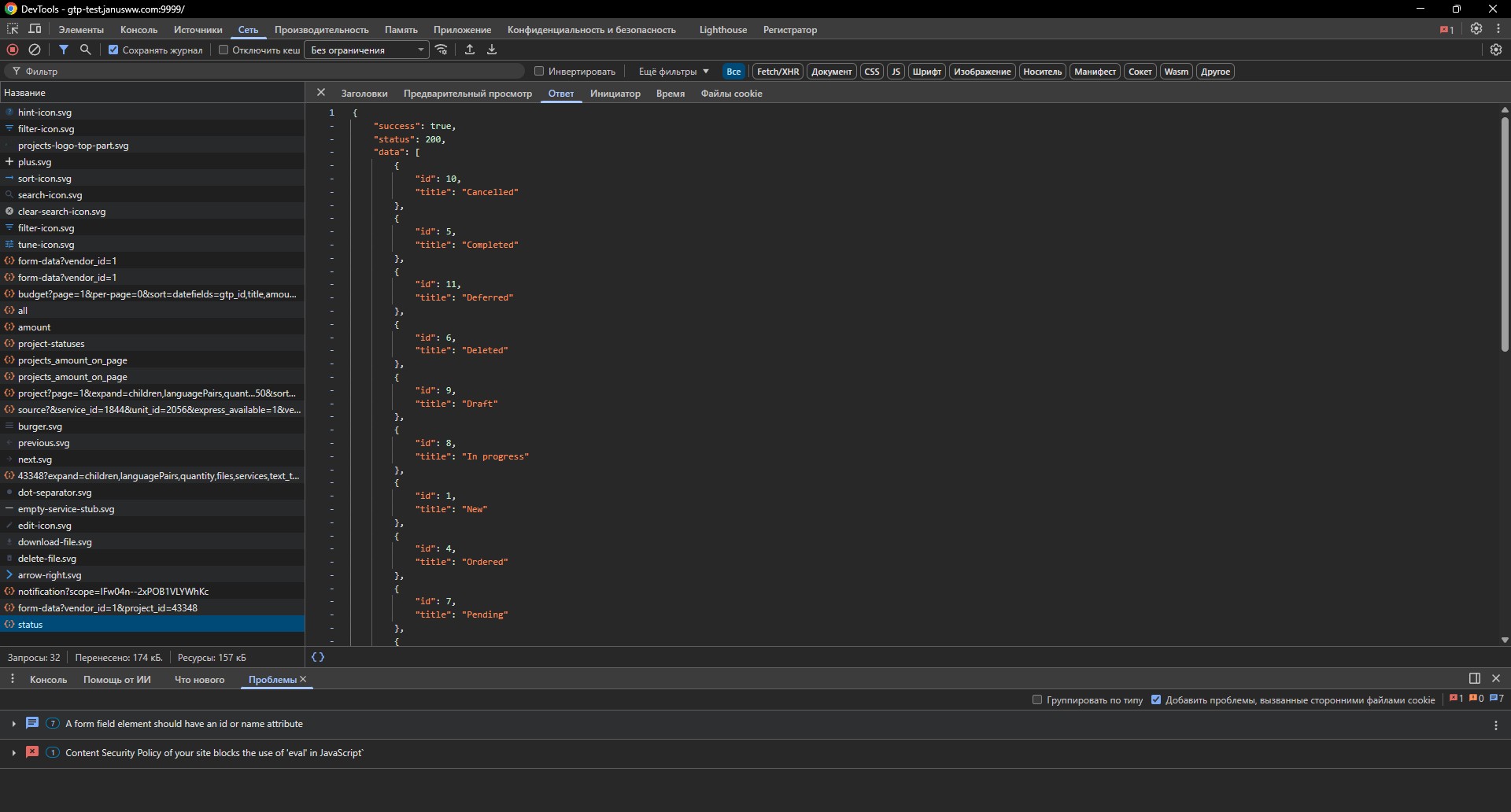Click the red record network log button
This screenshot has width=1511, height=812.
(x=13, y=50)
